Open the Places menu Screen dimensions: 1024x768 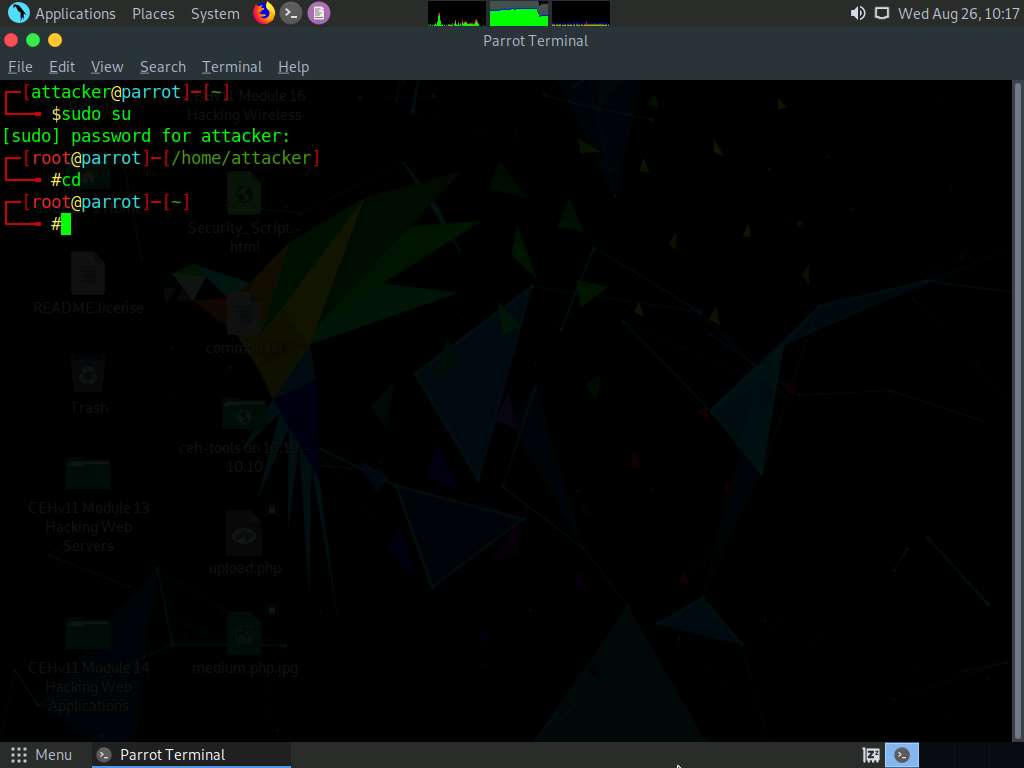[153, 13]
